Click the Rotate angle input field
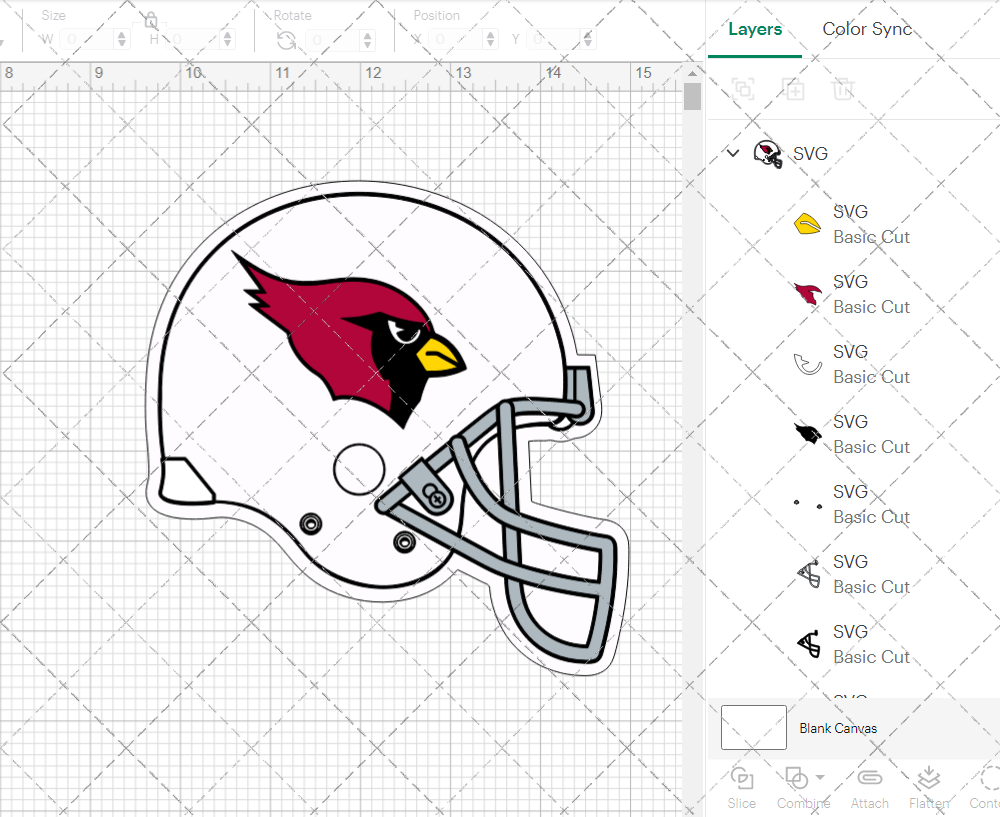This screenshot has height=817, width=1000. (328, 40)
